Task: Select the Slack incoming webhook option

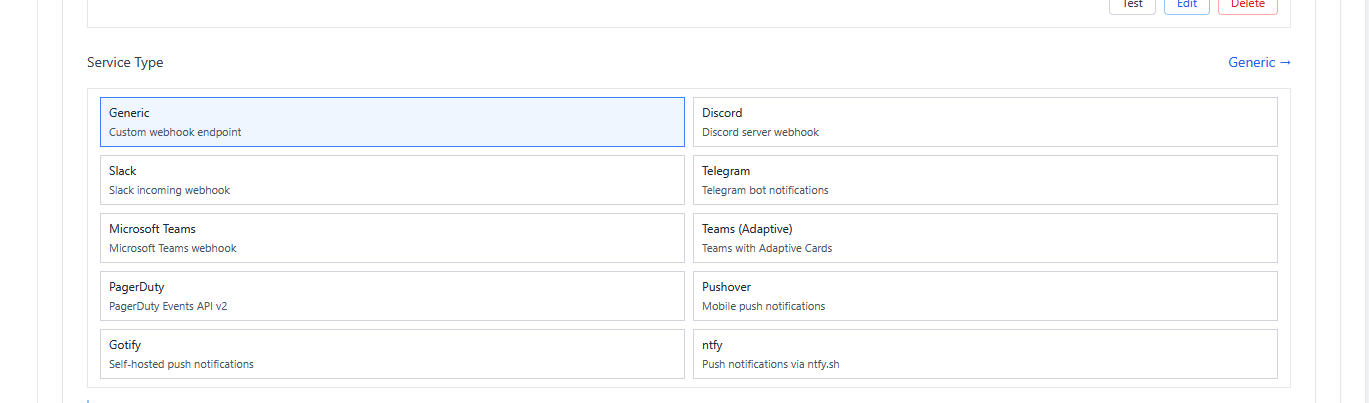Action: [x=392, y=180]
